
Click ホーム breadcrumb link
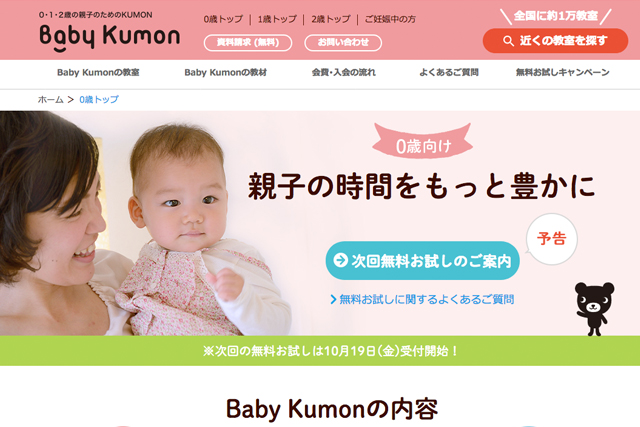[51, 100]
